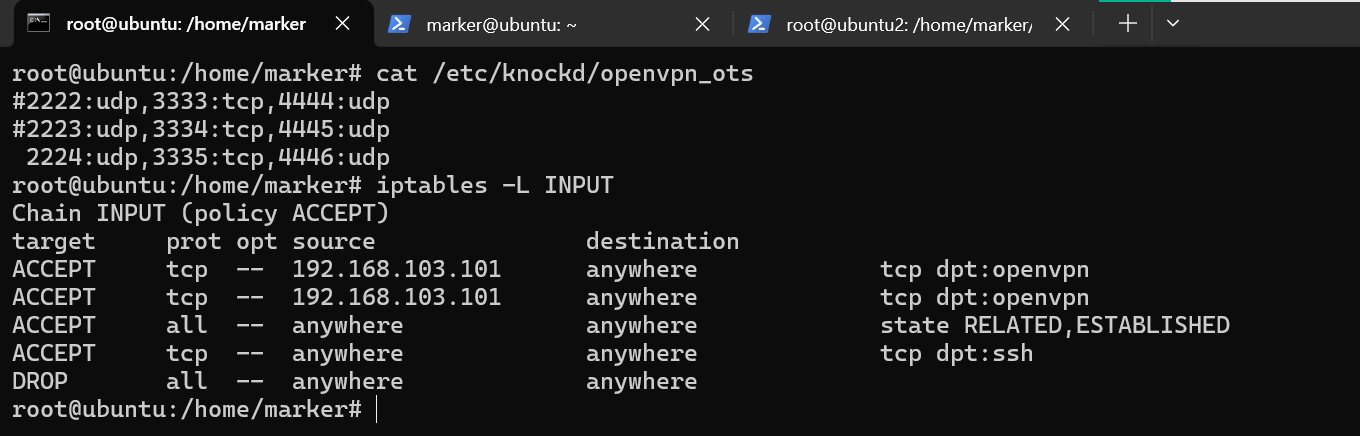
Task: Switch to the marker@ubuntu: ~ tab
Action: coord(501,24)
